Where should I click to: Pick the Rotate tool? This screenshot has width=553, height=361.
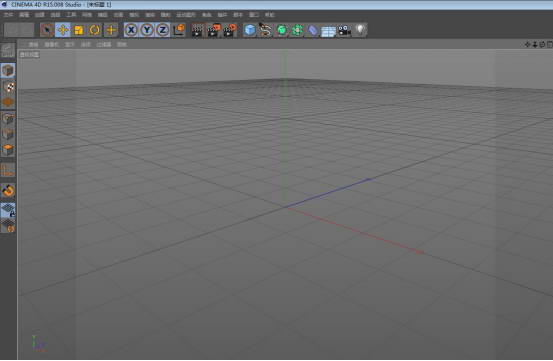95,30
